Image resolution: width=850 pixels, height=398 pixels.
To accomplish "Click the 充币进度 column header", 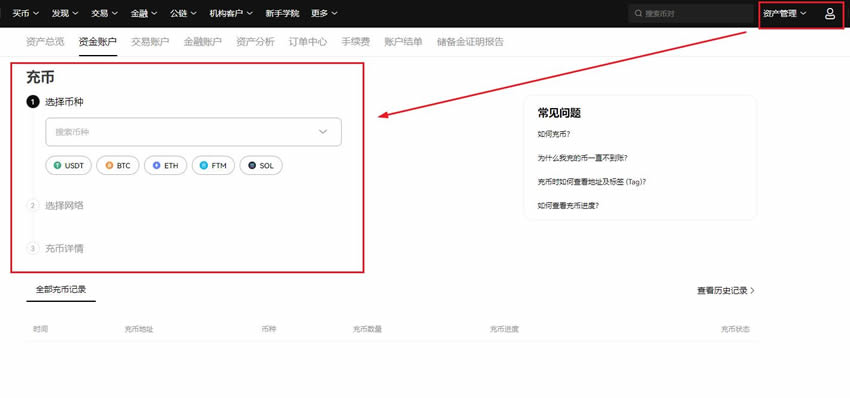I will pos(504,329).
